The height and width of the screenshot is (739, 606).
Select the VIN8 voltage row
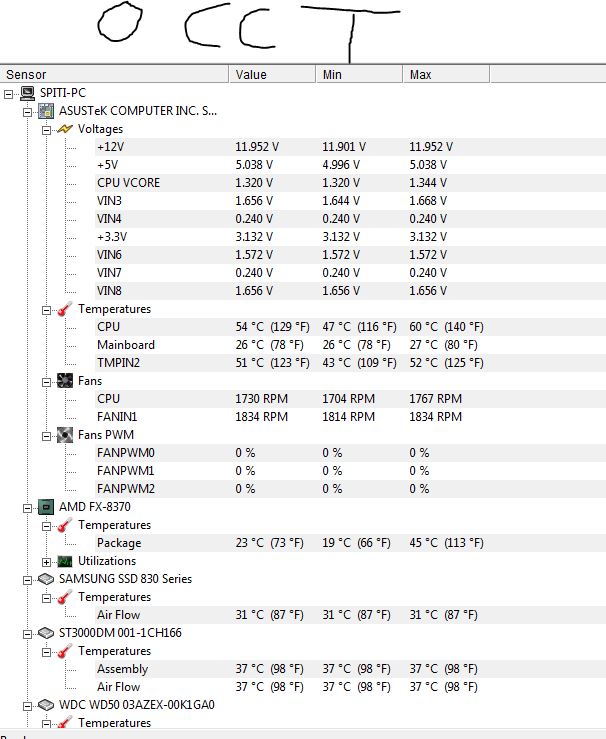click(x=350, y=291)
